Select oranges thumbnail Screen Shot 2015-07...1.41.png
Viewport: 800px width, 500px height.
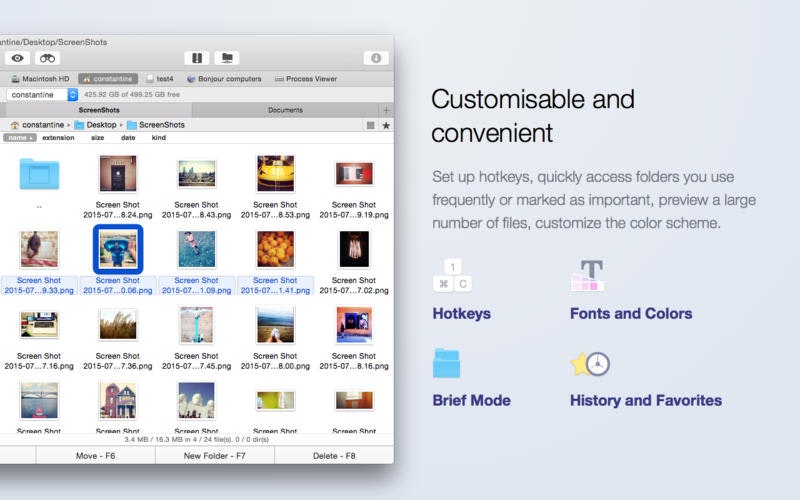point(276,249)
